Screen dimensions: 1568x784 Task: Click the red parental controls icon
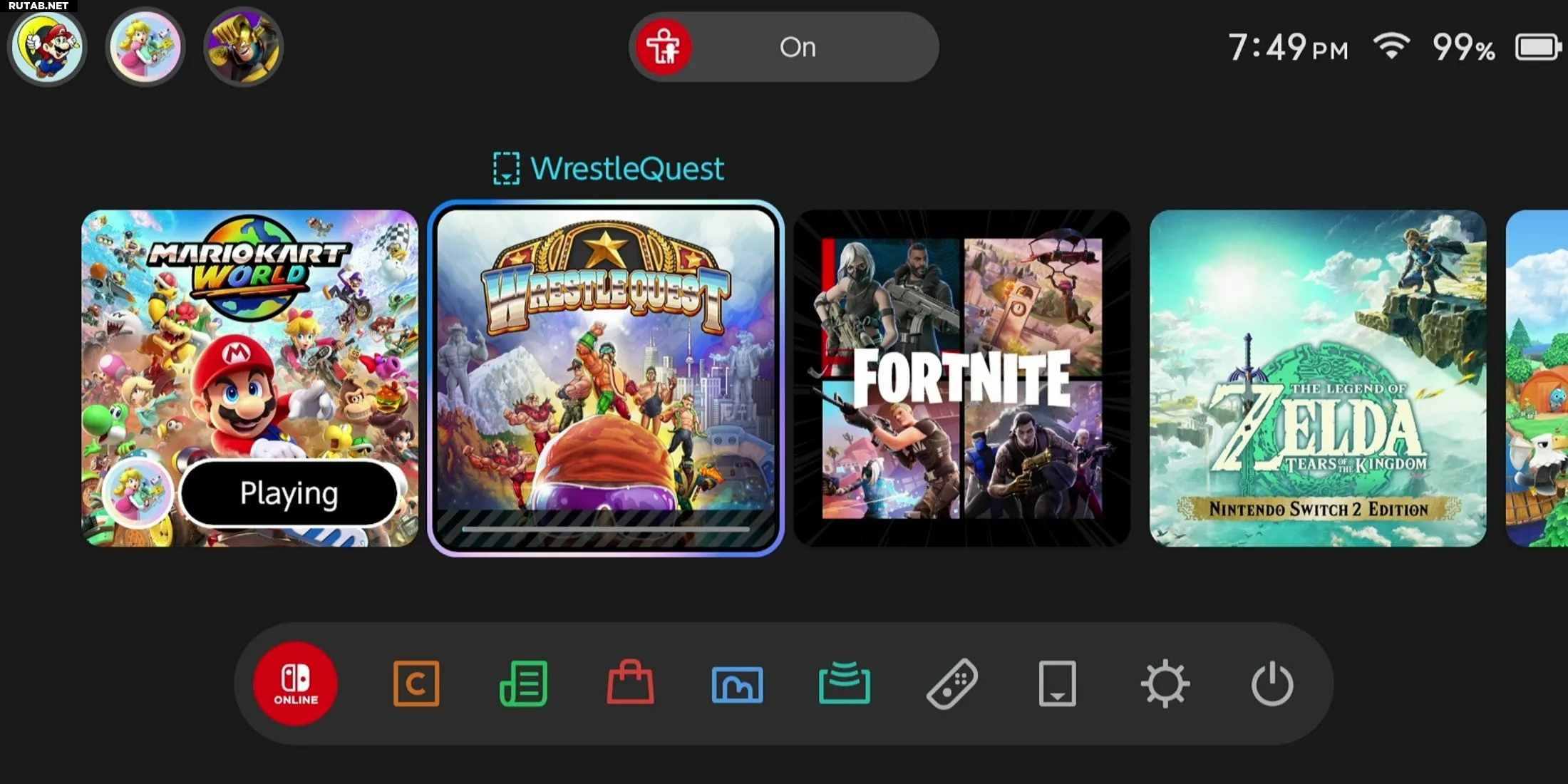pyautogui.click(x=664, y=47)
